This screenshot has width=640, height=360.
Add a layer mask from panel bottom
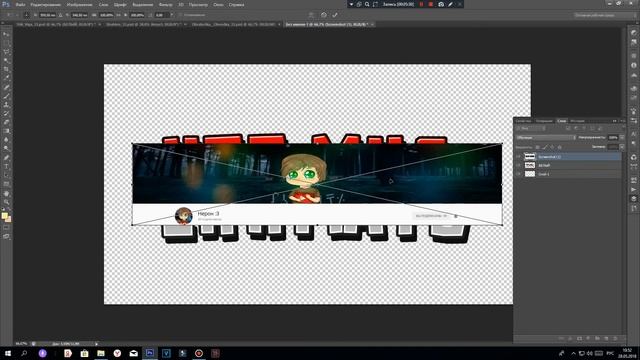point(580,338)
